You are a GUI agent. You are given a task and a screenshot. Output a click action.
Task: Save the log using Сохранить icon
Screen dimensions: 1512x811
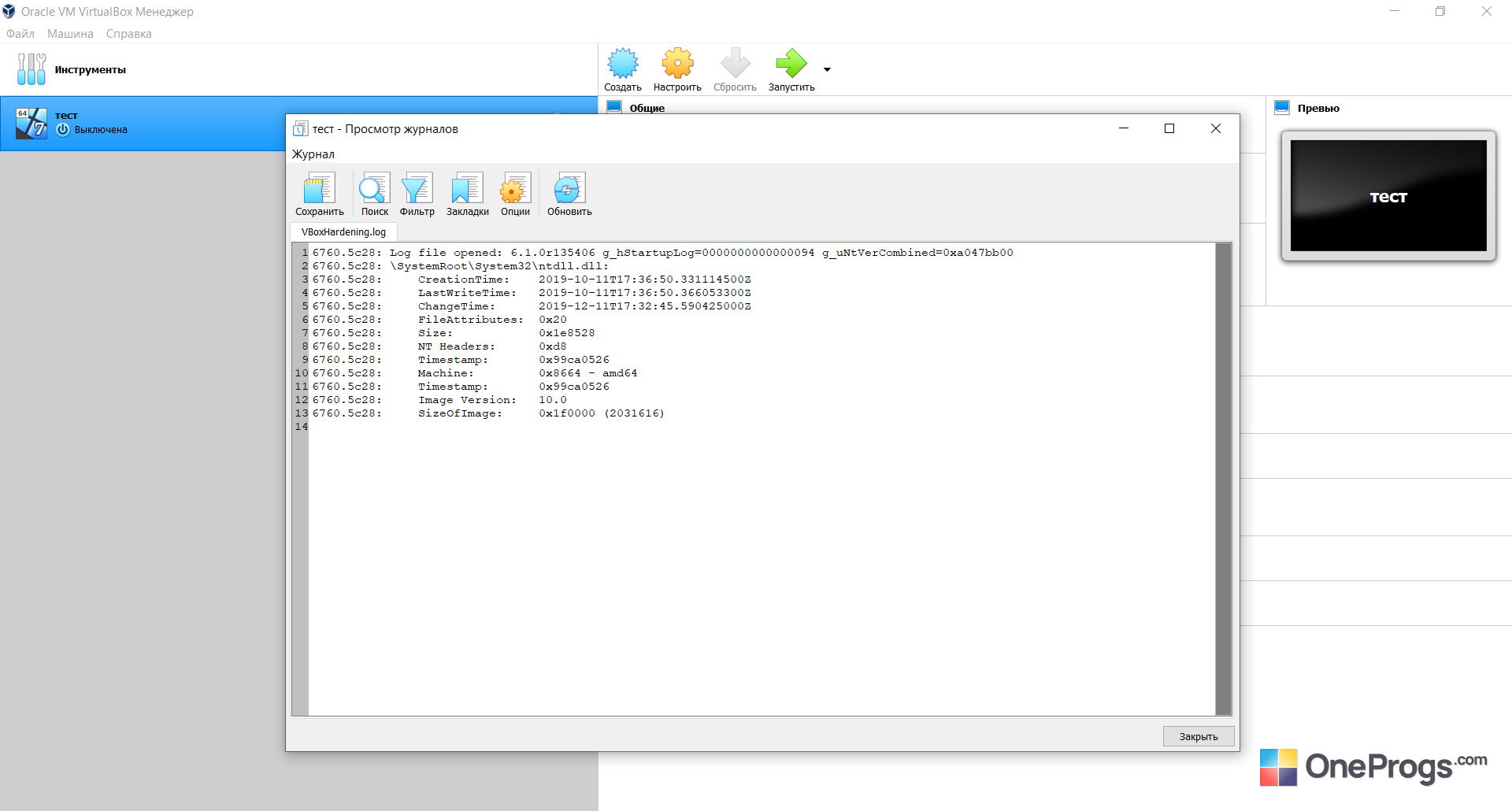[x=319, y=194]
